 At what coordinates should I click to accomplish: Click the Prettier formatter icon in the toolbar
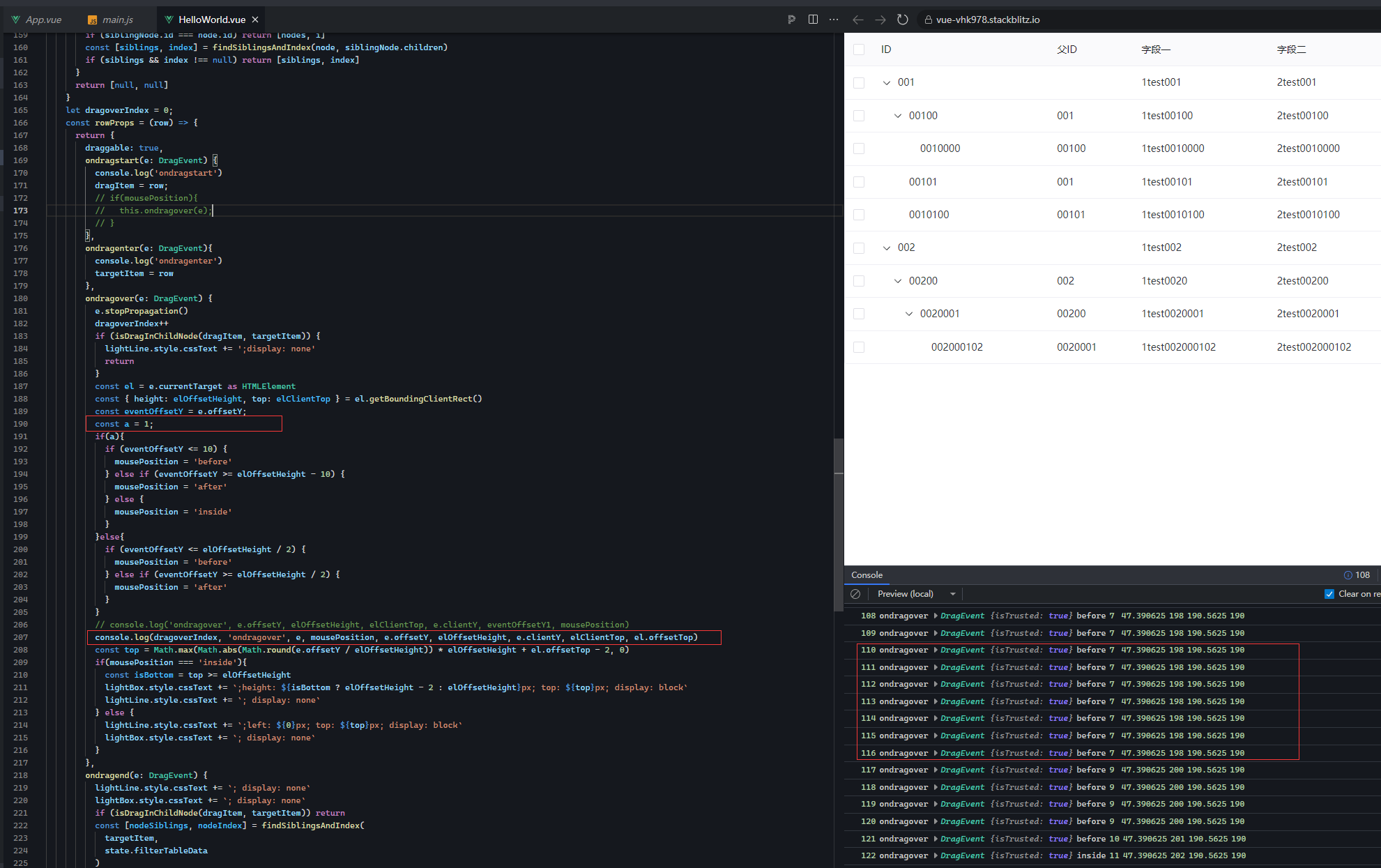click(x=791, y=19)
